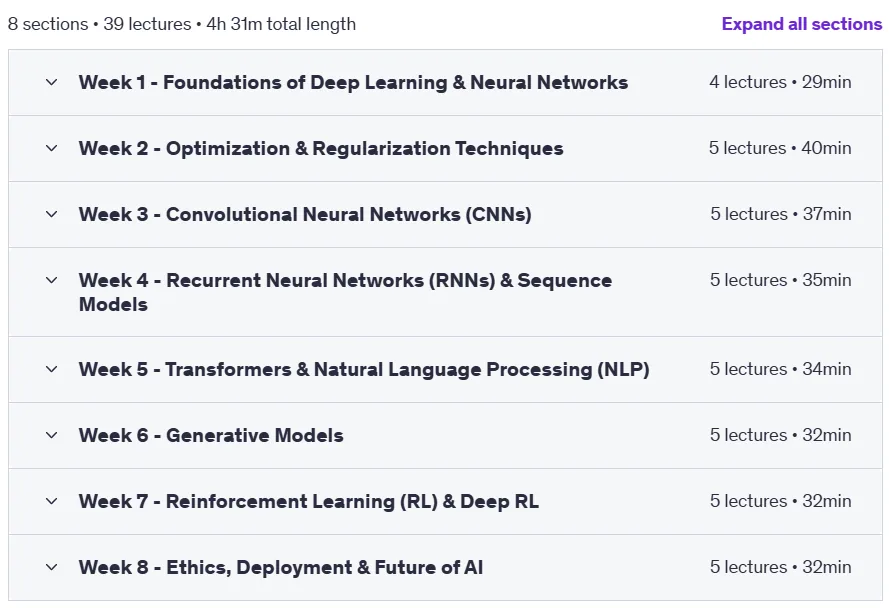Expand the Week 3 CNNs chevron
This screenshot has width=889, height=608.
(52, 214)
